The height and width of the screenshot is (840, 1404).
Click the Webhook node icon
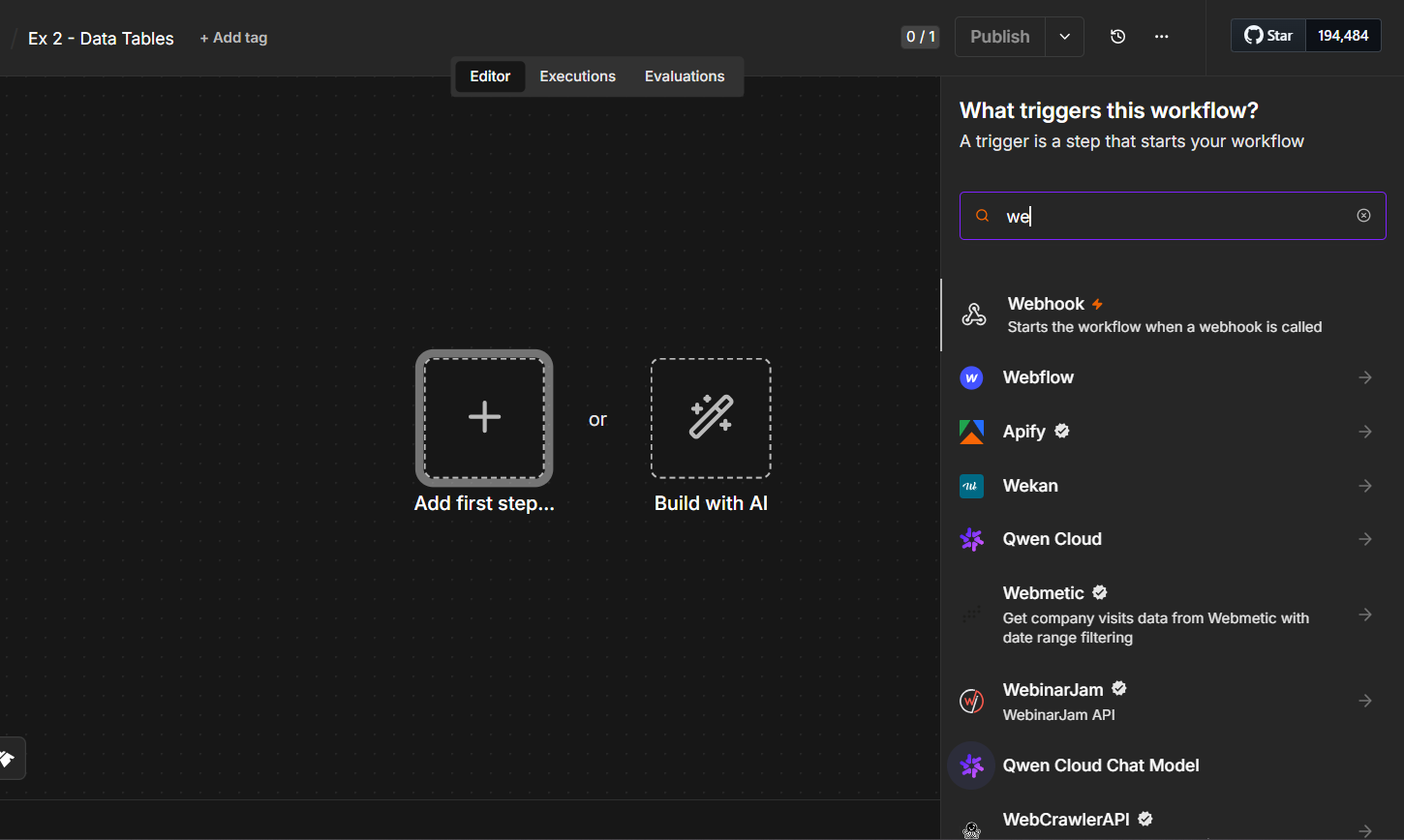pyautogui.click(x=974, y=315)
